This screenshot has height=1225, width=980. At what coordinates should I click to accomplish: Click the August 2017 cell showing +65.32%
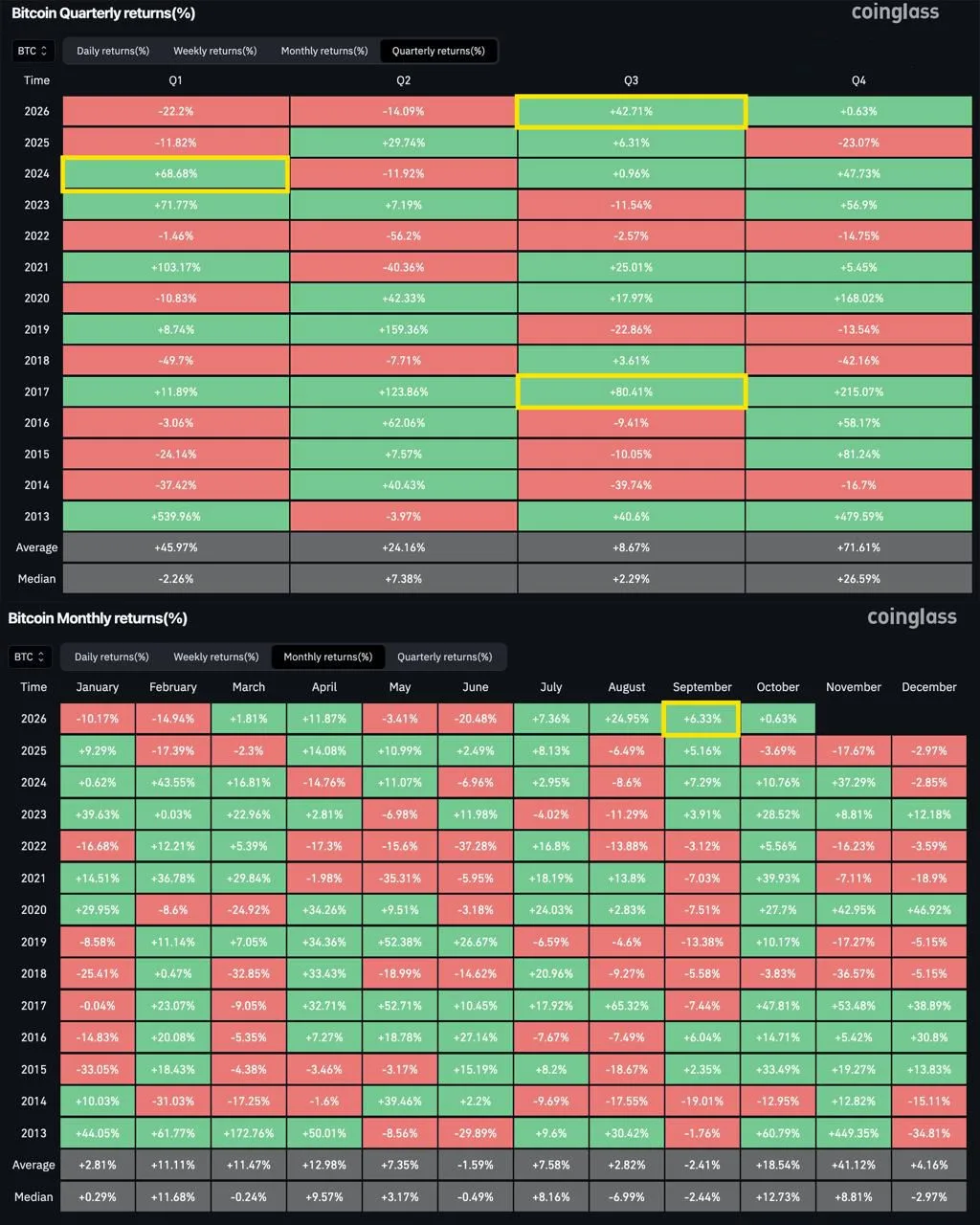point(627,1006)
